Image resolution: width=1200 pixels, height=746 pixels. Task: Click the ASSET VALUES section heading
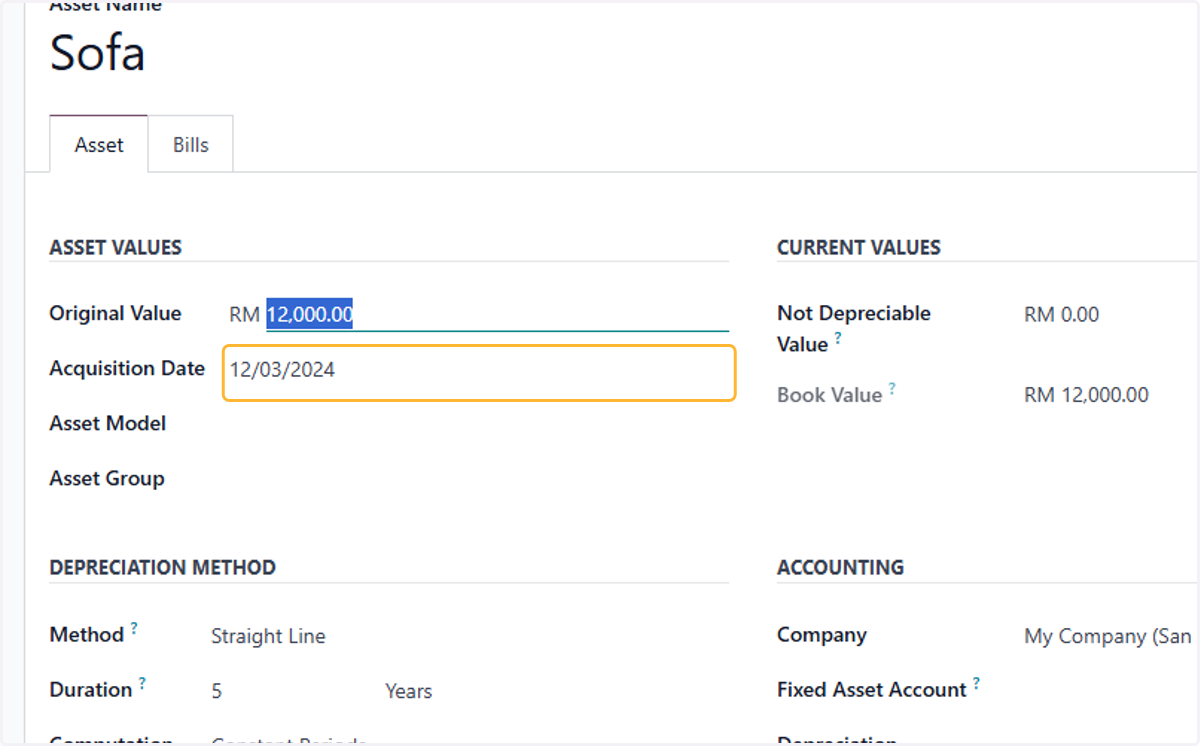pos(116,247)
